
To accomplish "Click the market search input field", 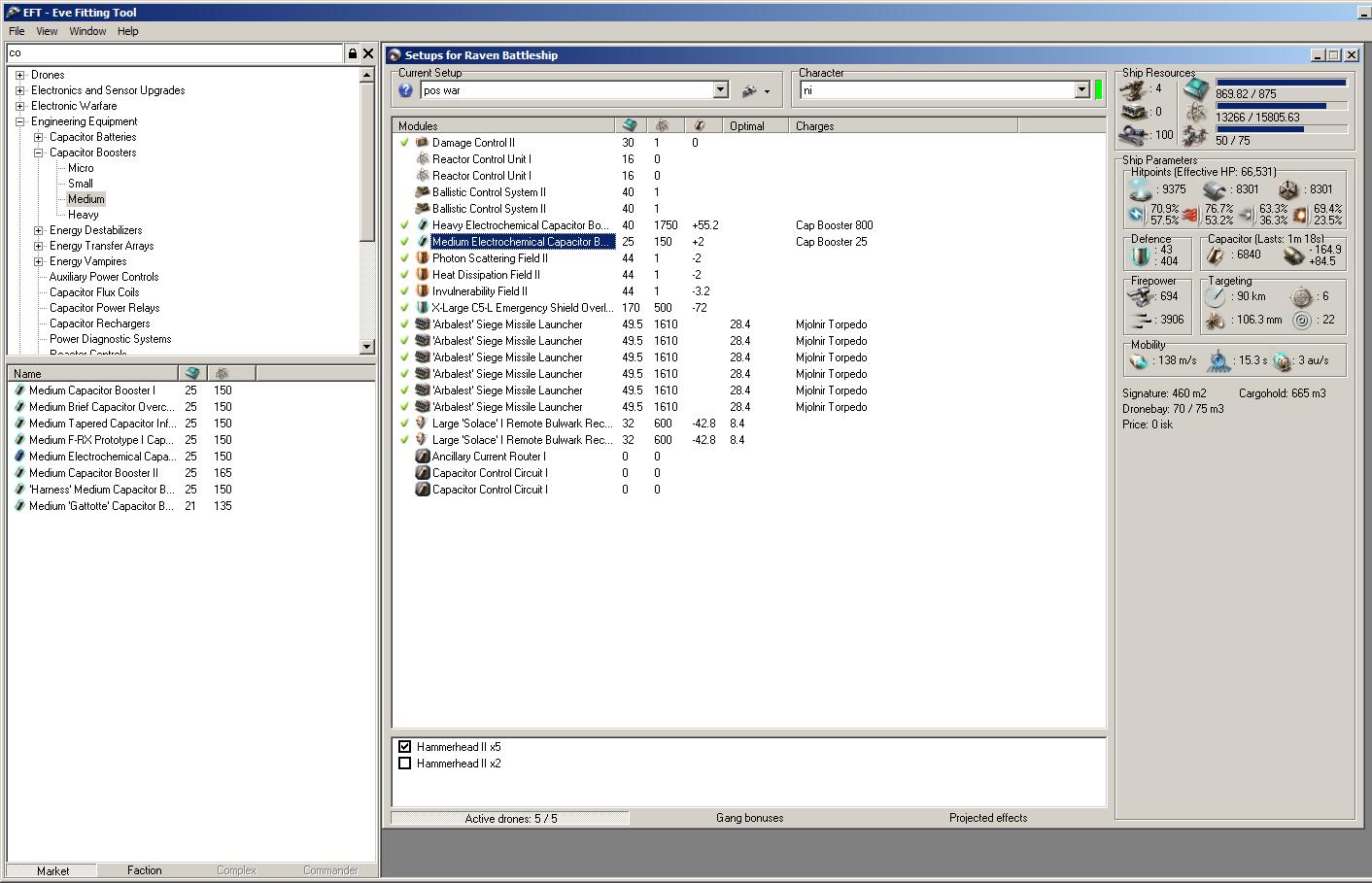I will click(x=175, y=53).
